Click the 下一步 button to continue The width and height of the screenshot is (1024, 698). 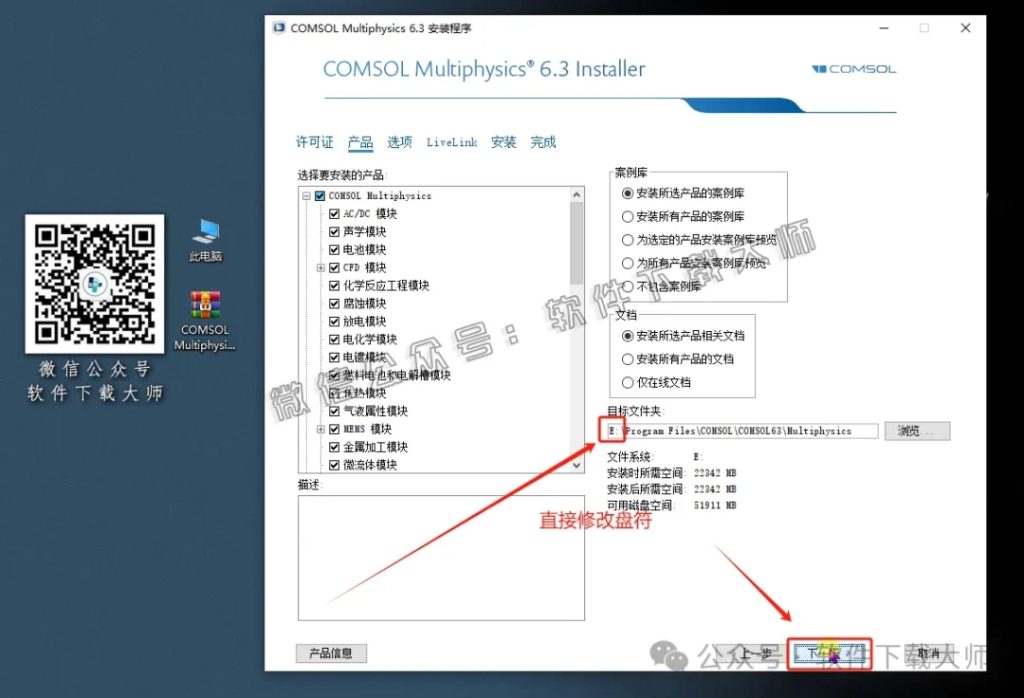click(833, 652)
